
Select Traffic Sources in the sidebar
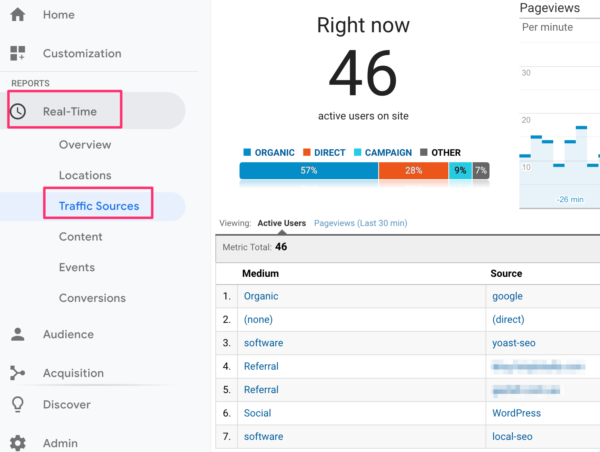99,206
